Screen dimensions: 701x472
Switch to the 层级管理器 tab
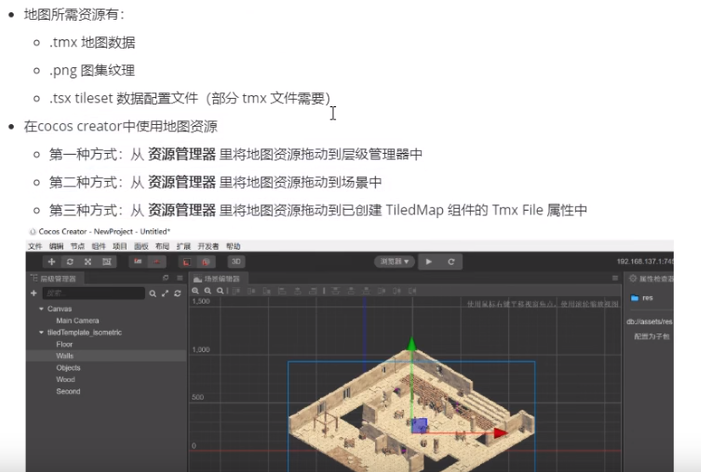coord(54,278)
